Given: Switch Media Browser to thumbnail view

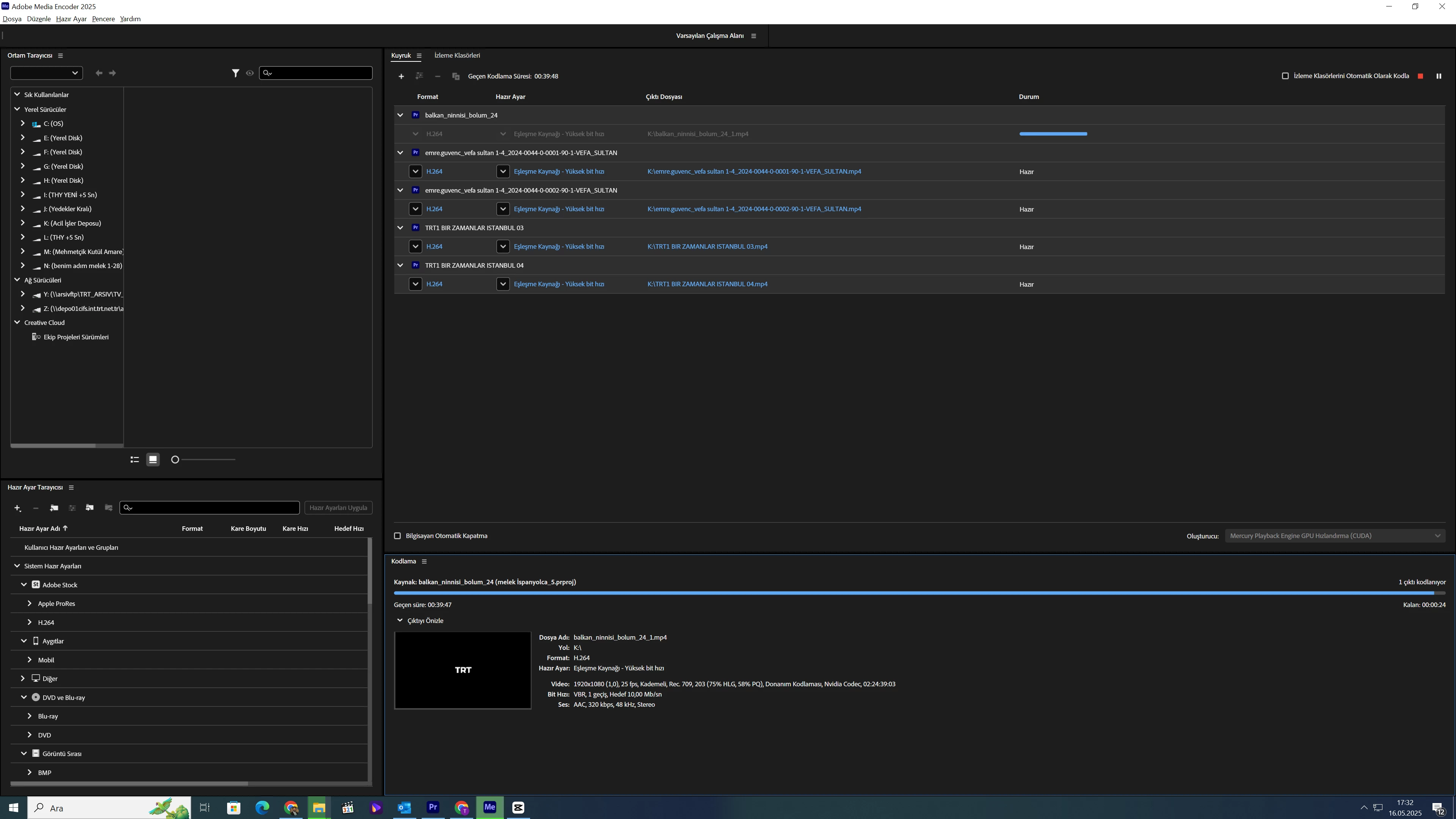Looking at the screenshot, I should point(152,460).
